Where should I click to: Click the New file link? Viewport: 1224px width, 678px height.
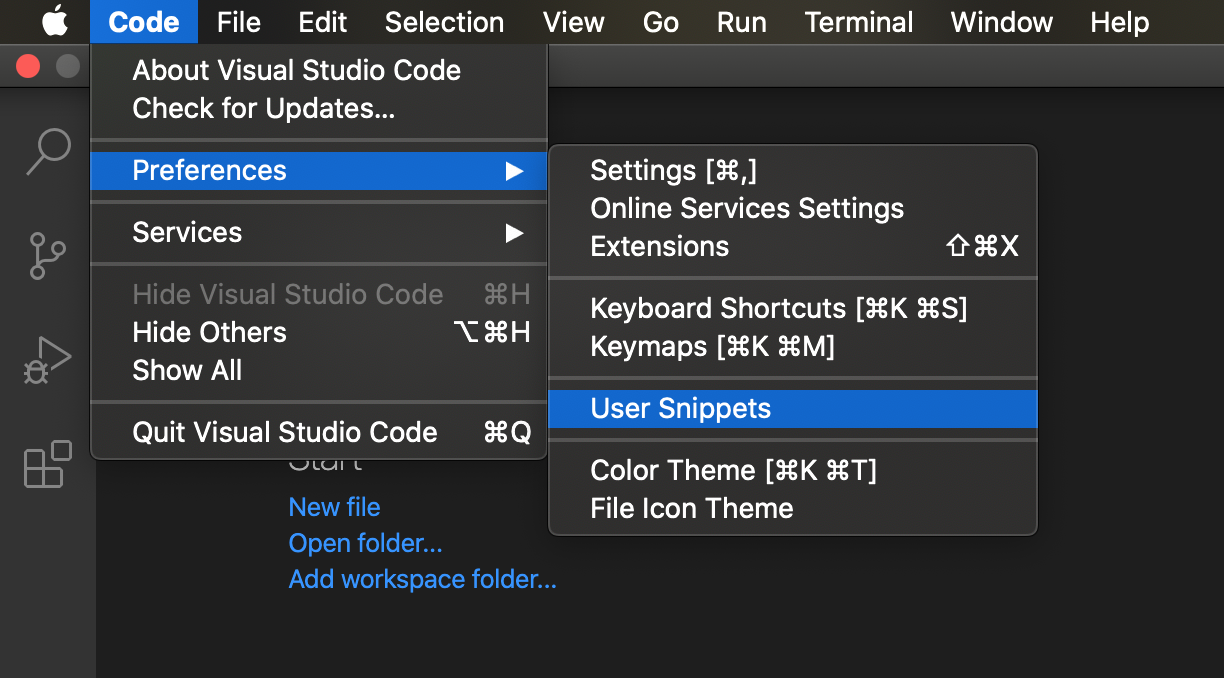click(334, 507)
